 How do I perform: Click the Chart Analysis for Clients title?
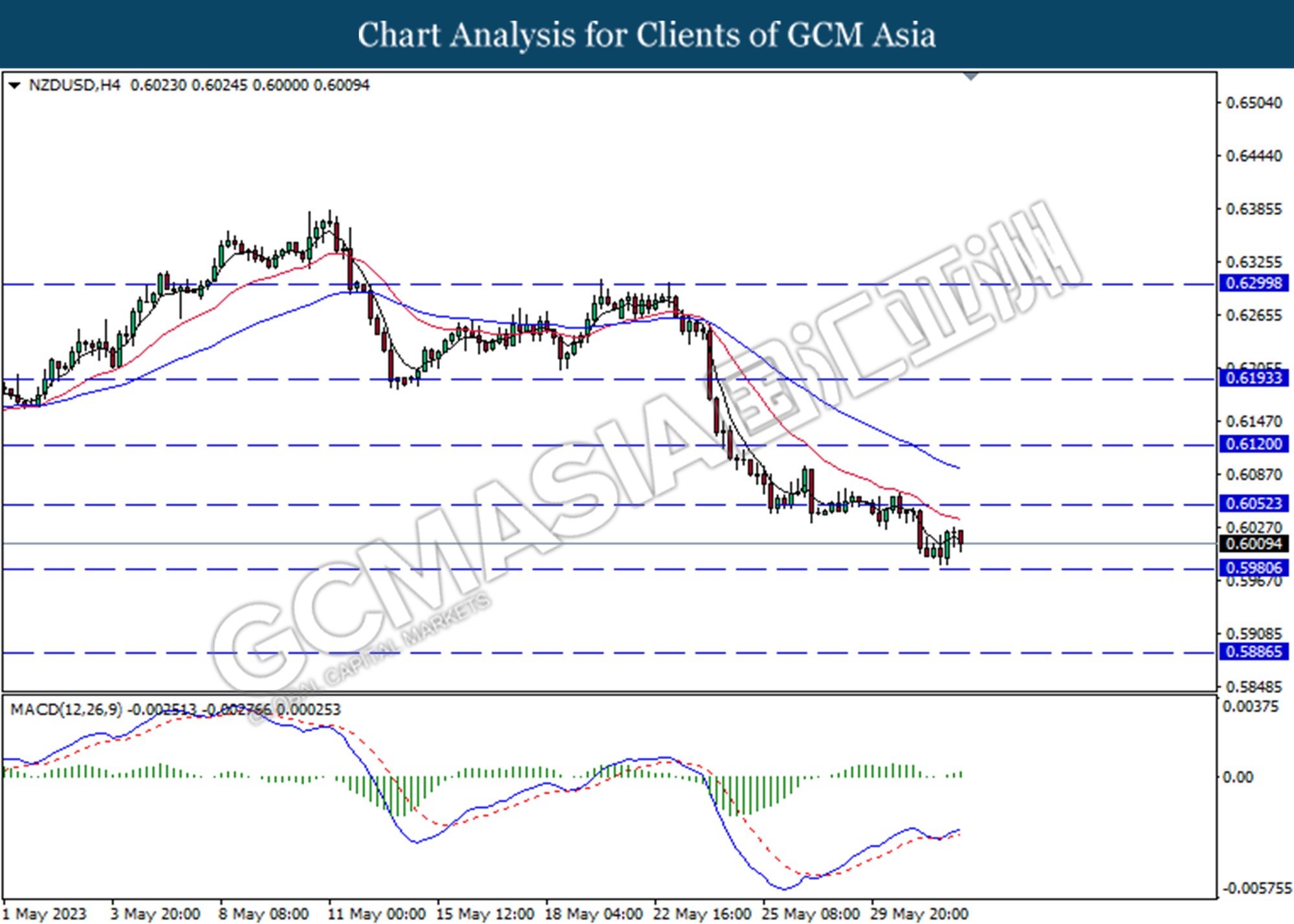pyautogui.click(x=647, y=34)
